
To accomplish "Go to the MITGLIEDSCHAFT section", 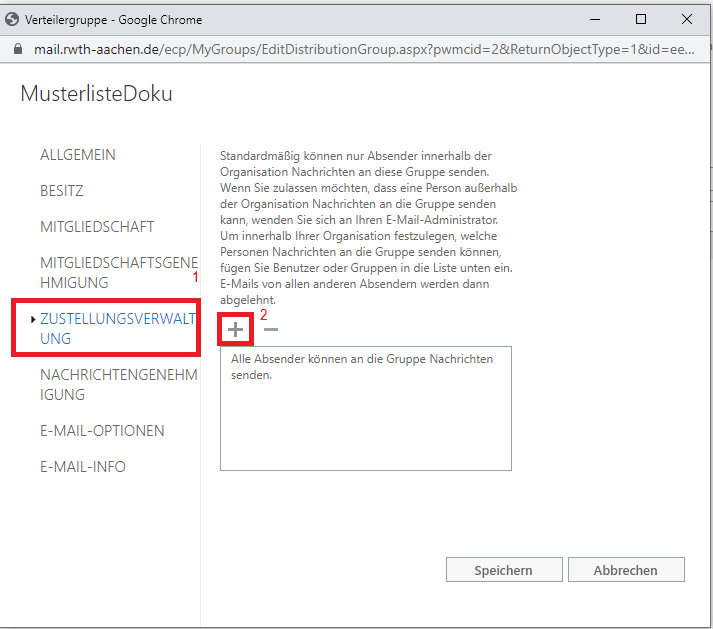I will click(x=97, y=227).
